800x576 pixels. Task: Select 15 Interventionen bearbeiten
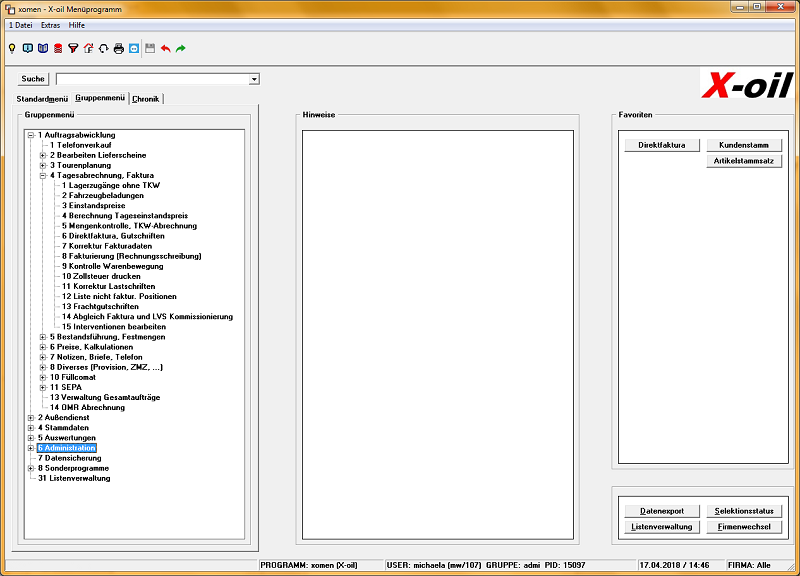click(114, 327)
